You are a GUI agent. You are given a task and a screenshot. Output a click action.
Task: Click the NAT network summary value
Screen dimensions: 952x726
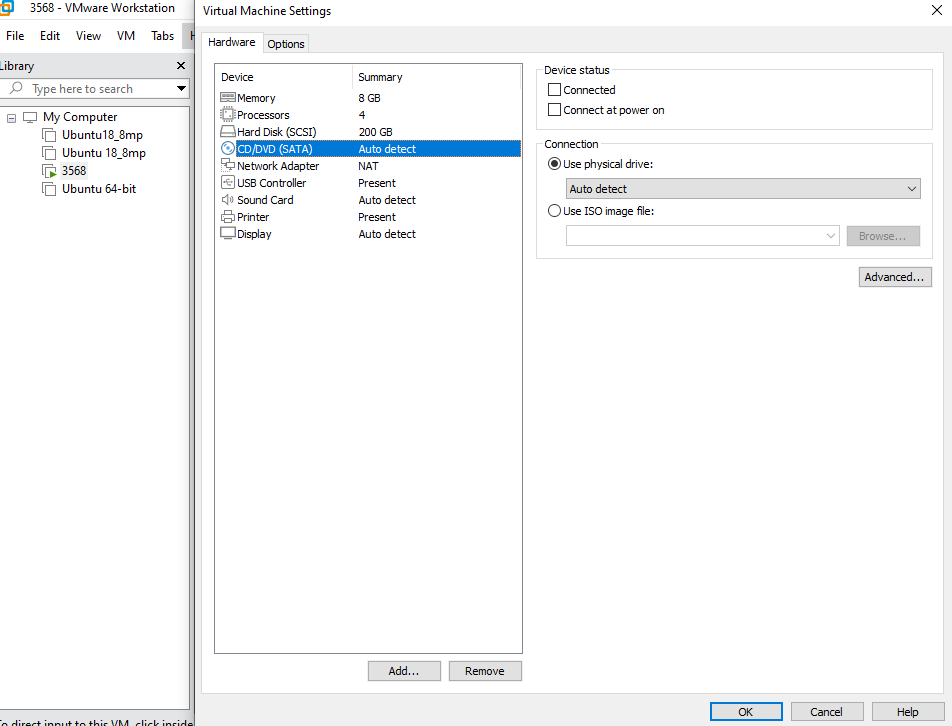(x=368, y=166)
